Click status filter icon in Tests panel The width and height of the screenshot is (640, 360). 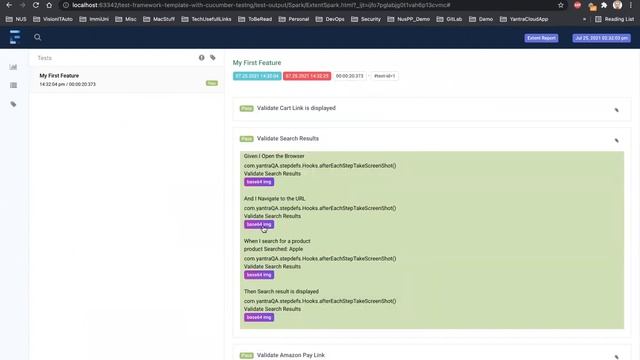[x=202, y=58]
